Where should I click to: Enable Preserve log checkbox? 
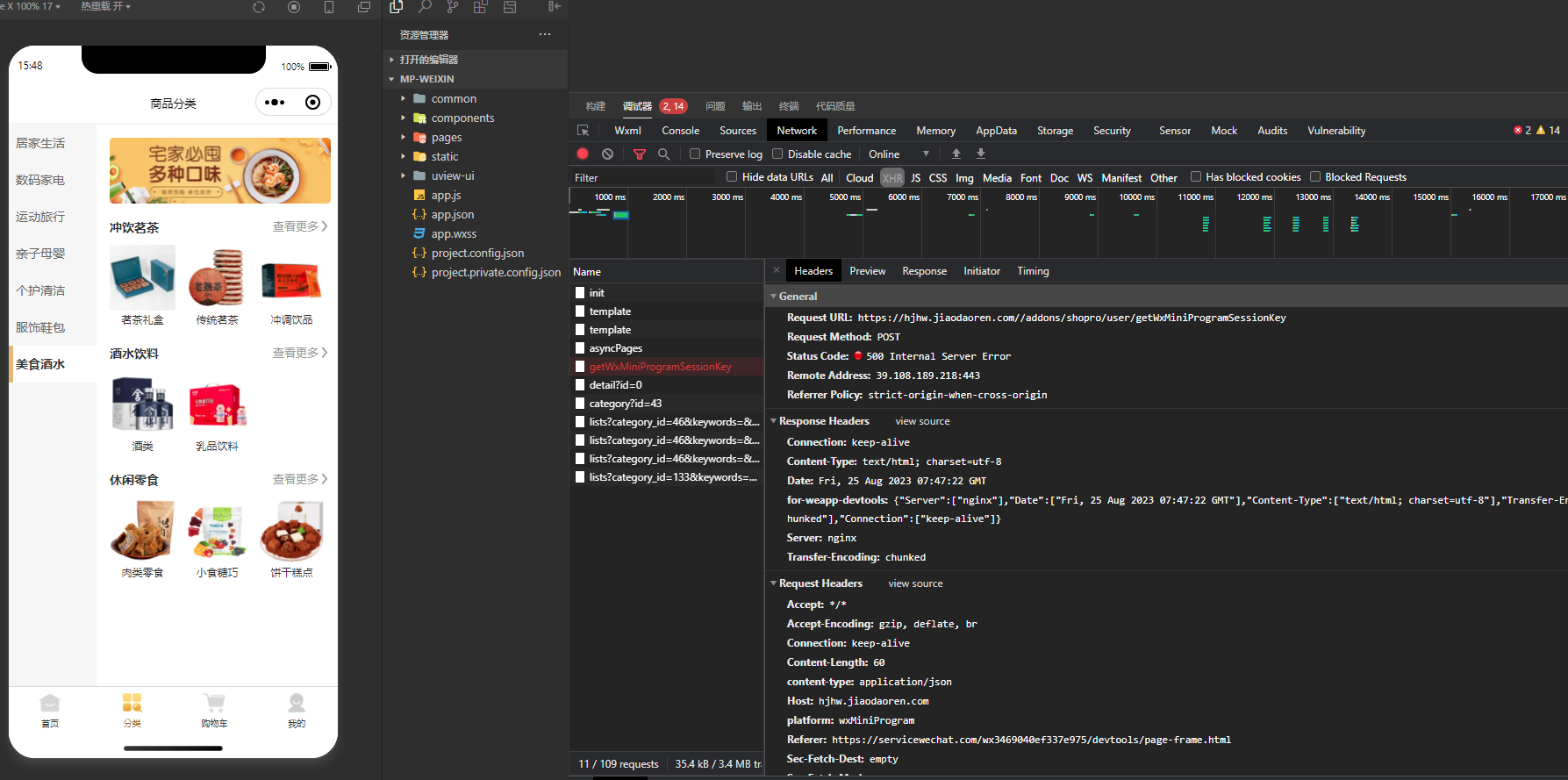[x=695, y=154]
